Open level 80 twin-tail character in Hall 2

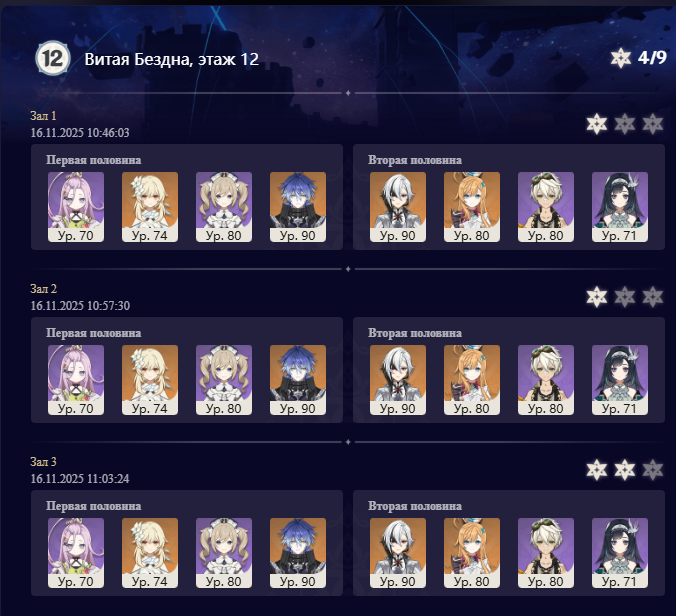tap(224, 380)
